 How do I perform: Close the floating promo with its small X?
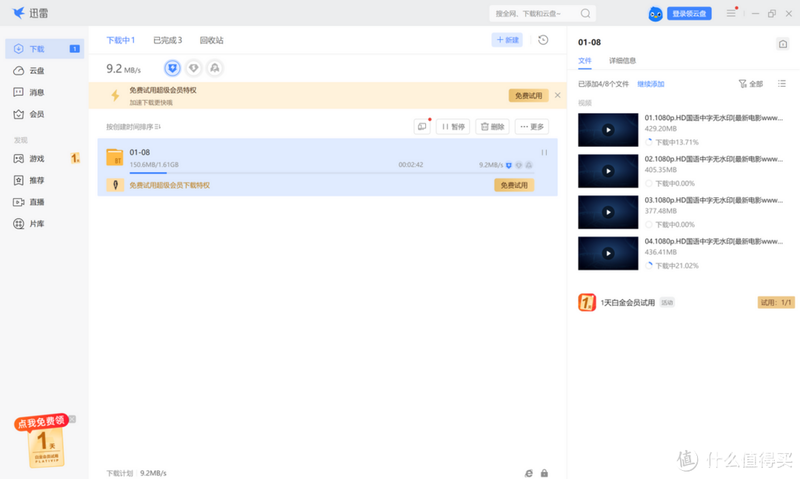pos(72,419)
